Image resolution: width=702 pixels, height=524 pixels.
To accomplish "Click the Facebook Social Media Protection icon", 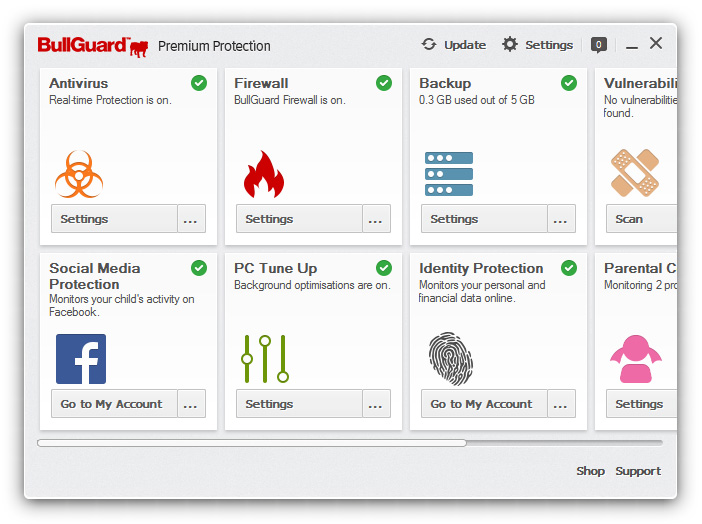I will coord(80,359).
